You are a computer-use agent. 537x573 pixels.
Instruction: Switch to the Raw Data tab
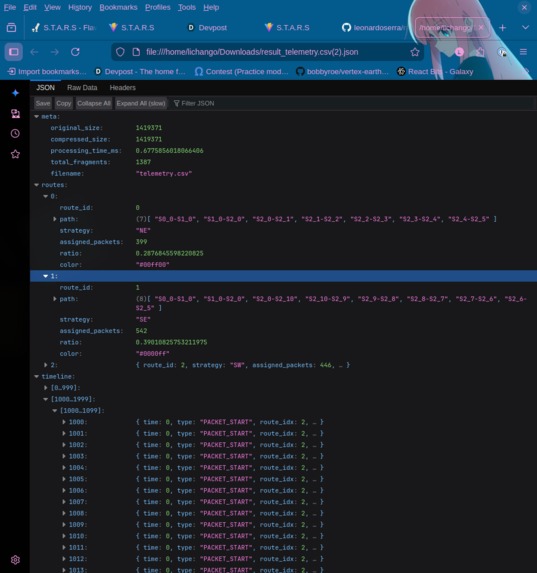coord(82,88)
